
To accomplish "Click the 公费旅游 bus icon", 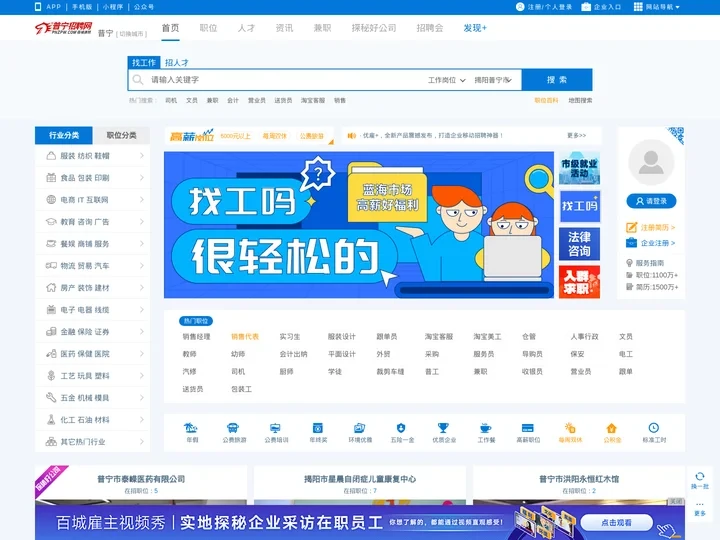I will [x=233, y=428].
